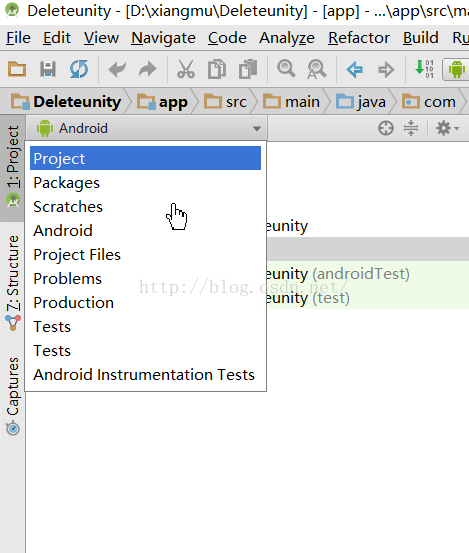Toggle the 1: Project side tool tab
469x553 pixels.
click(x=13, y=167)
